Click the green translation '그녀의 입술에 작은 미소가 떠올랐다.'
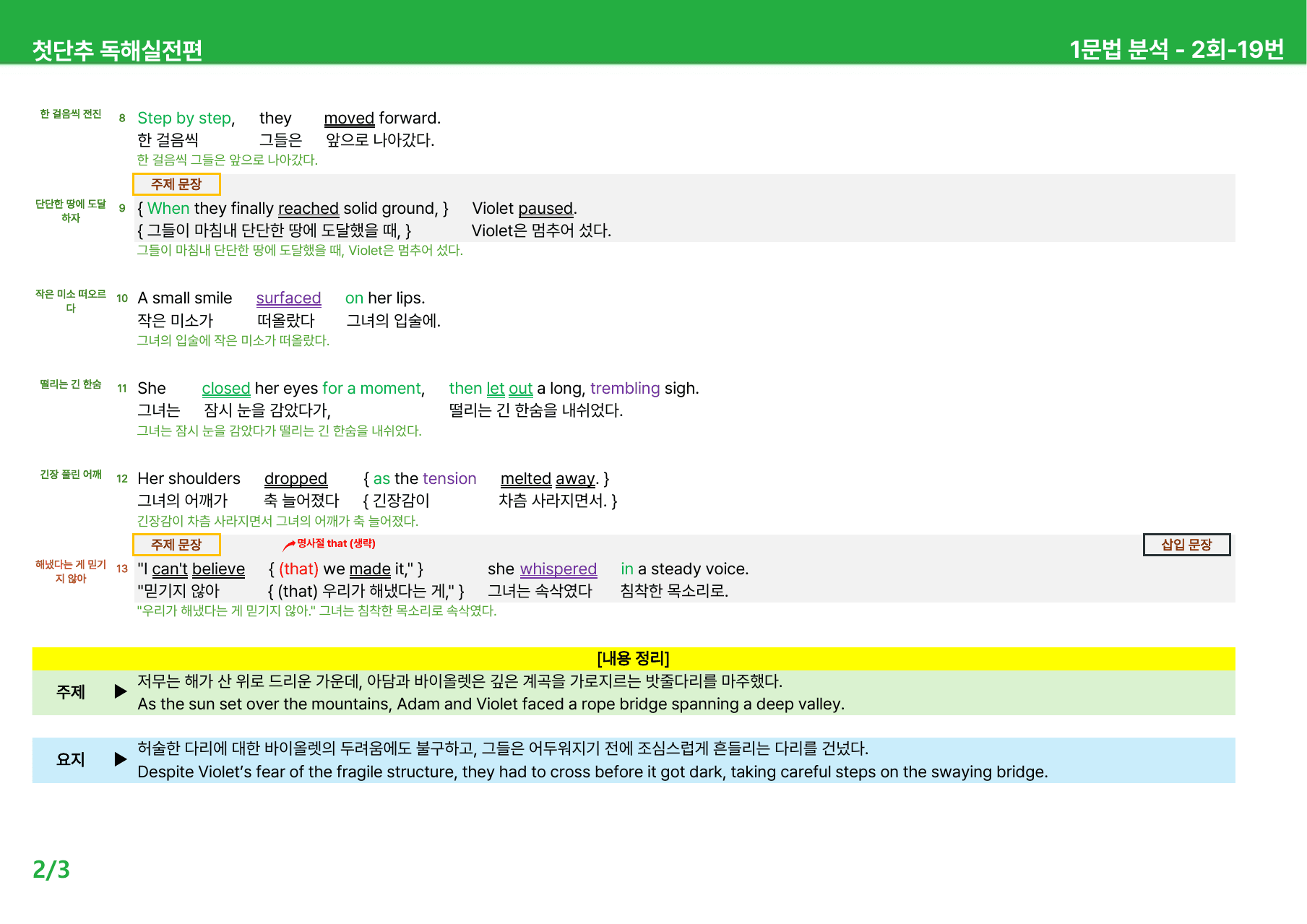 (233, 340)
